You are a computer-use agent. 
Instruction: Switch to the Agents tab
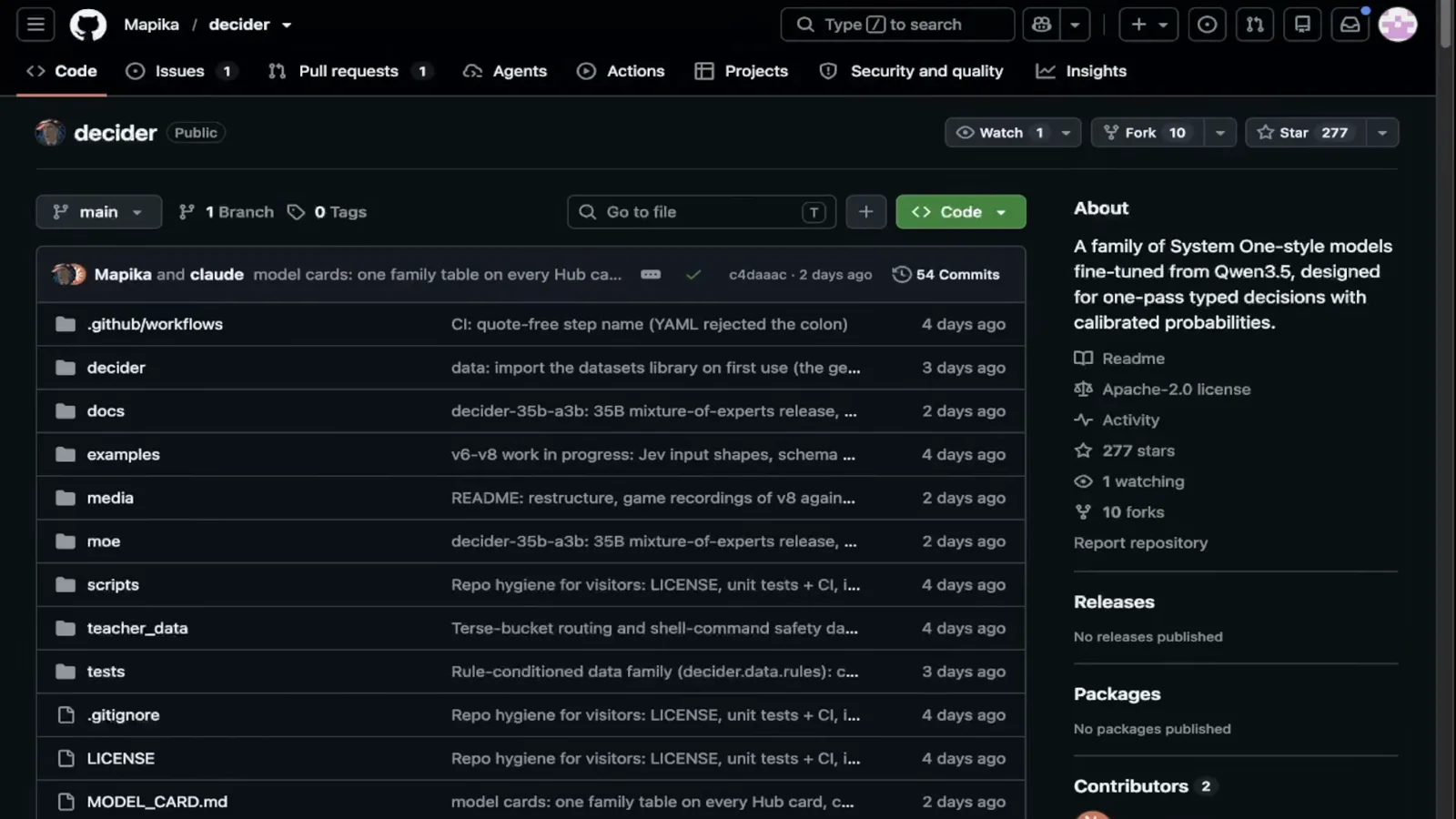505,71
